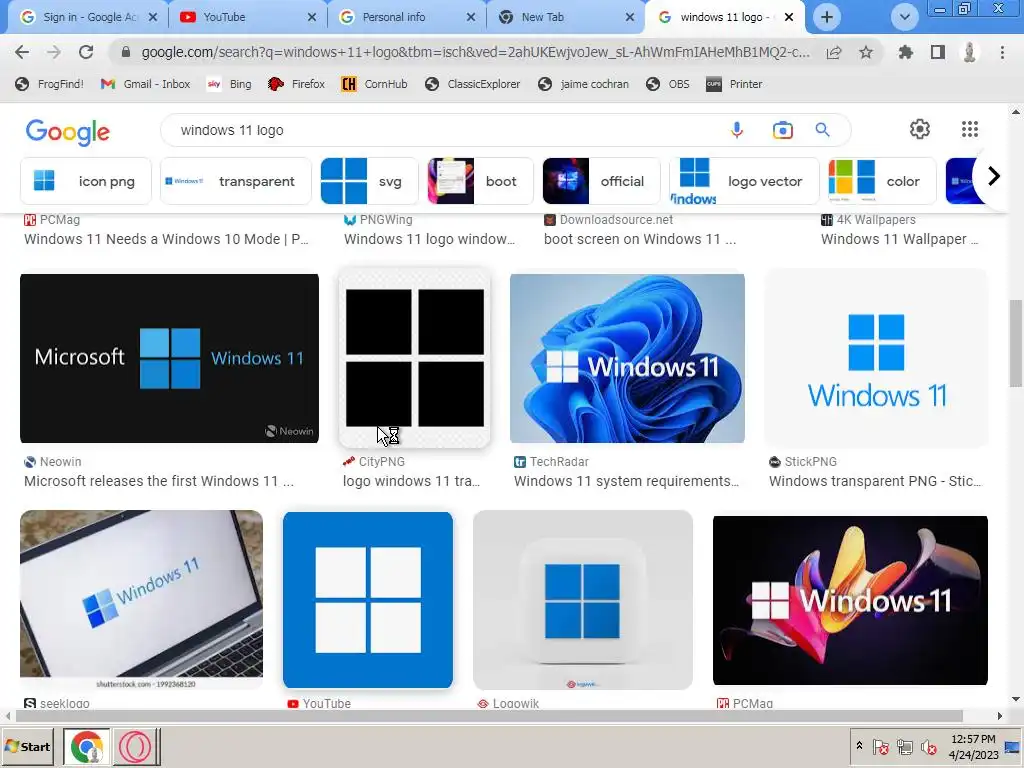Open the jaime cochran bookmark
1024x768 pixels.
[x=583, y=84]
